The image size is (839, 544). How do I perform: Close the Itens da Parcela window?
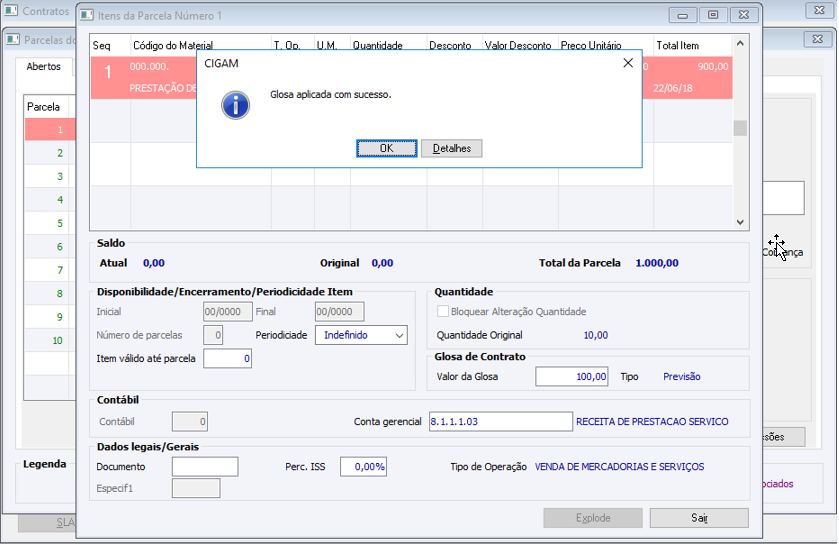point(744,15)
